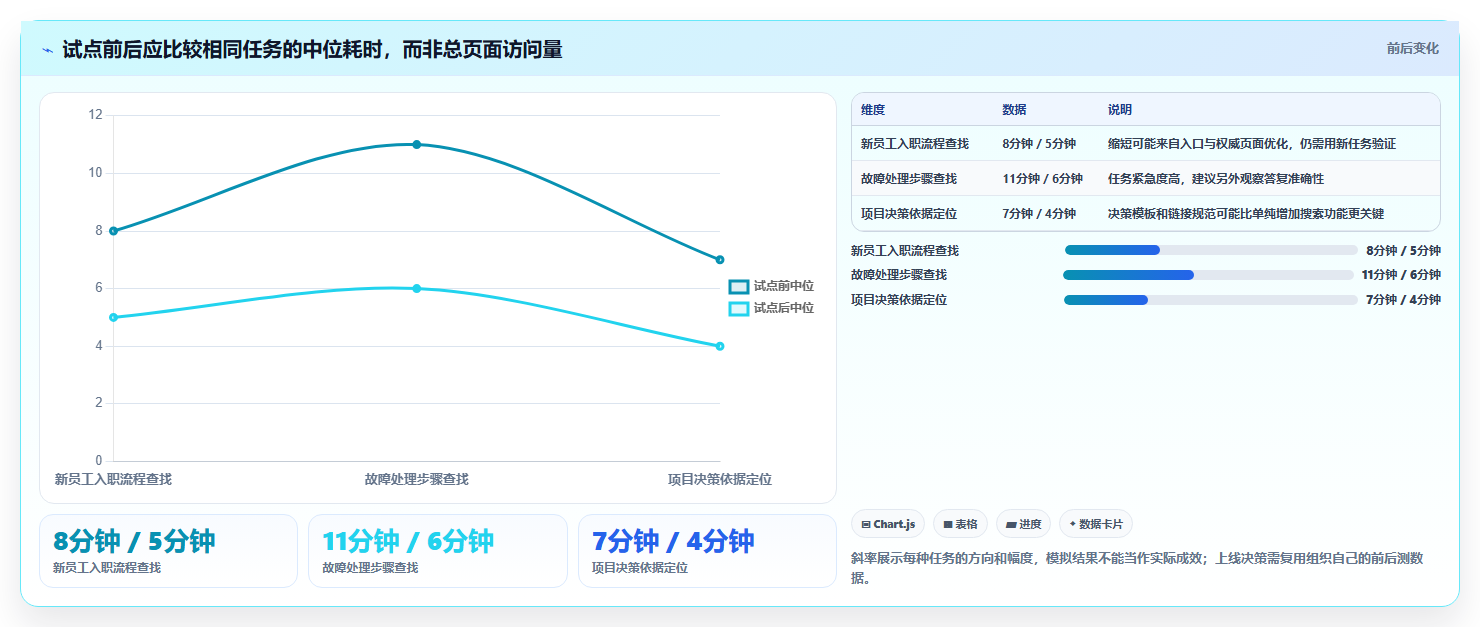Click the 说明 column header
This screenshot has width=1480, height=627.
1120,110
